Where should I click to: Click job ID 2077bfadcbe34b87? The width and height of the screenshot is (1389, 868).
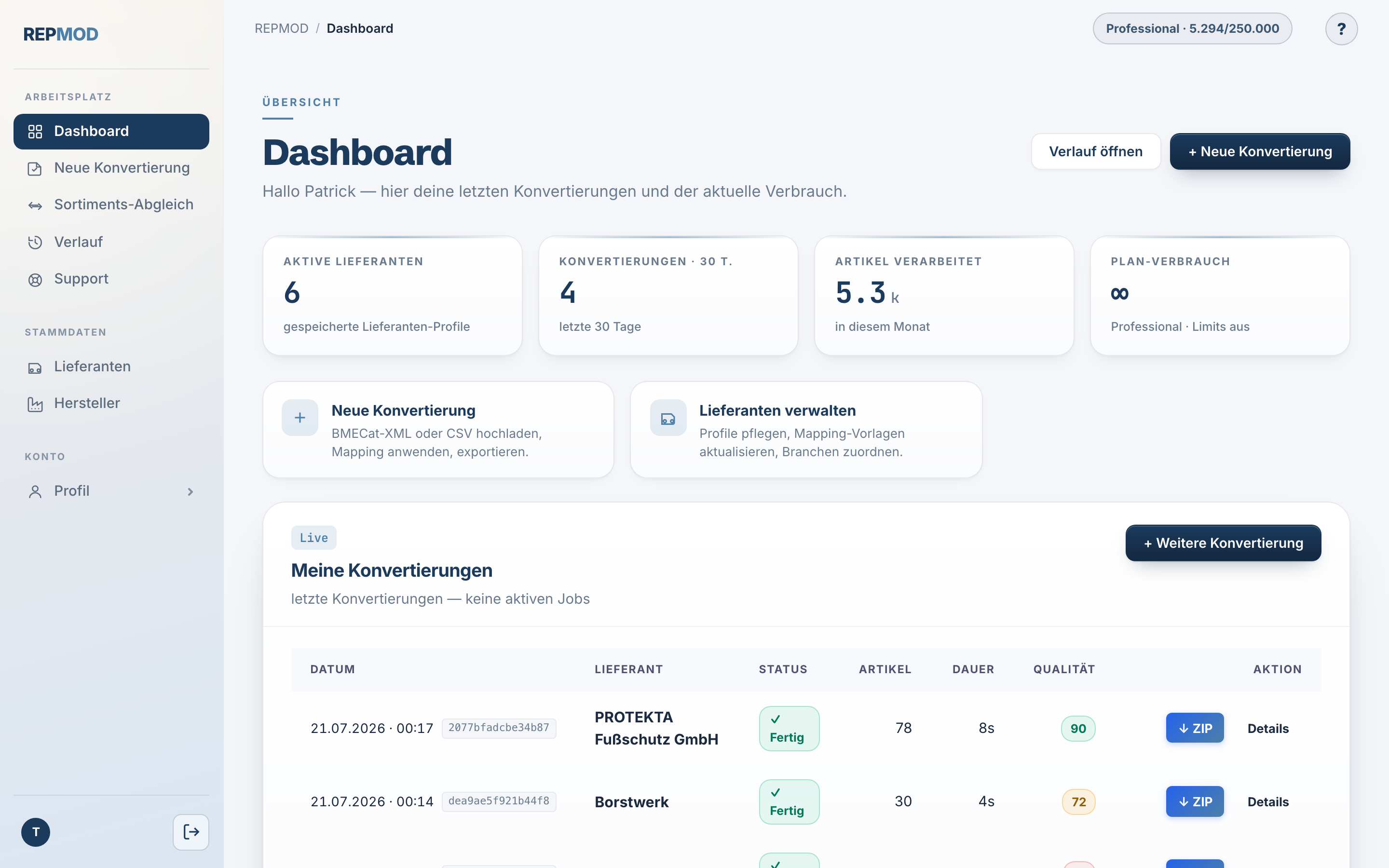click(499, 728)
